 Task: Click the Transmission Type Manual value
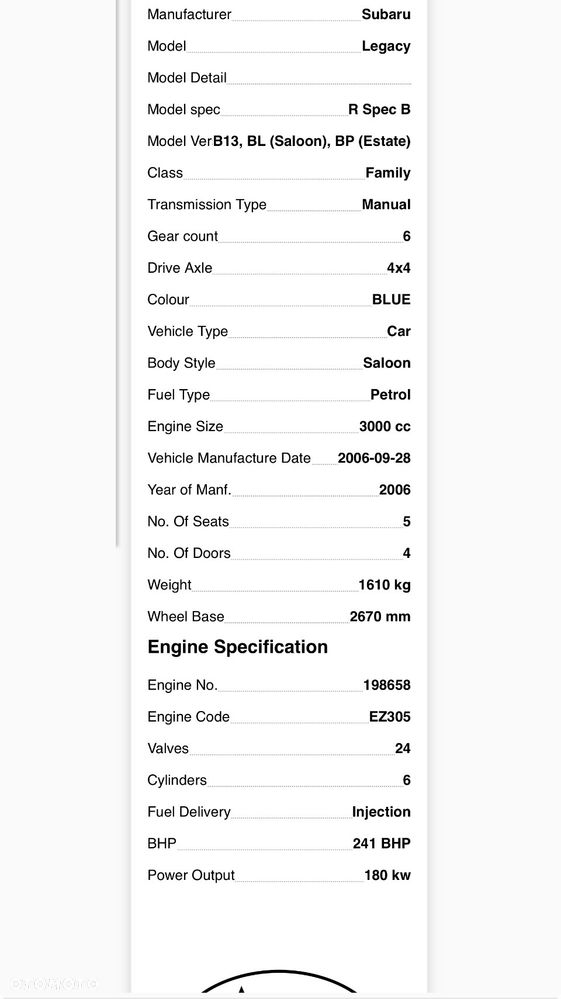click(x=386, y=205)
